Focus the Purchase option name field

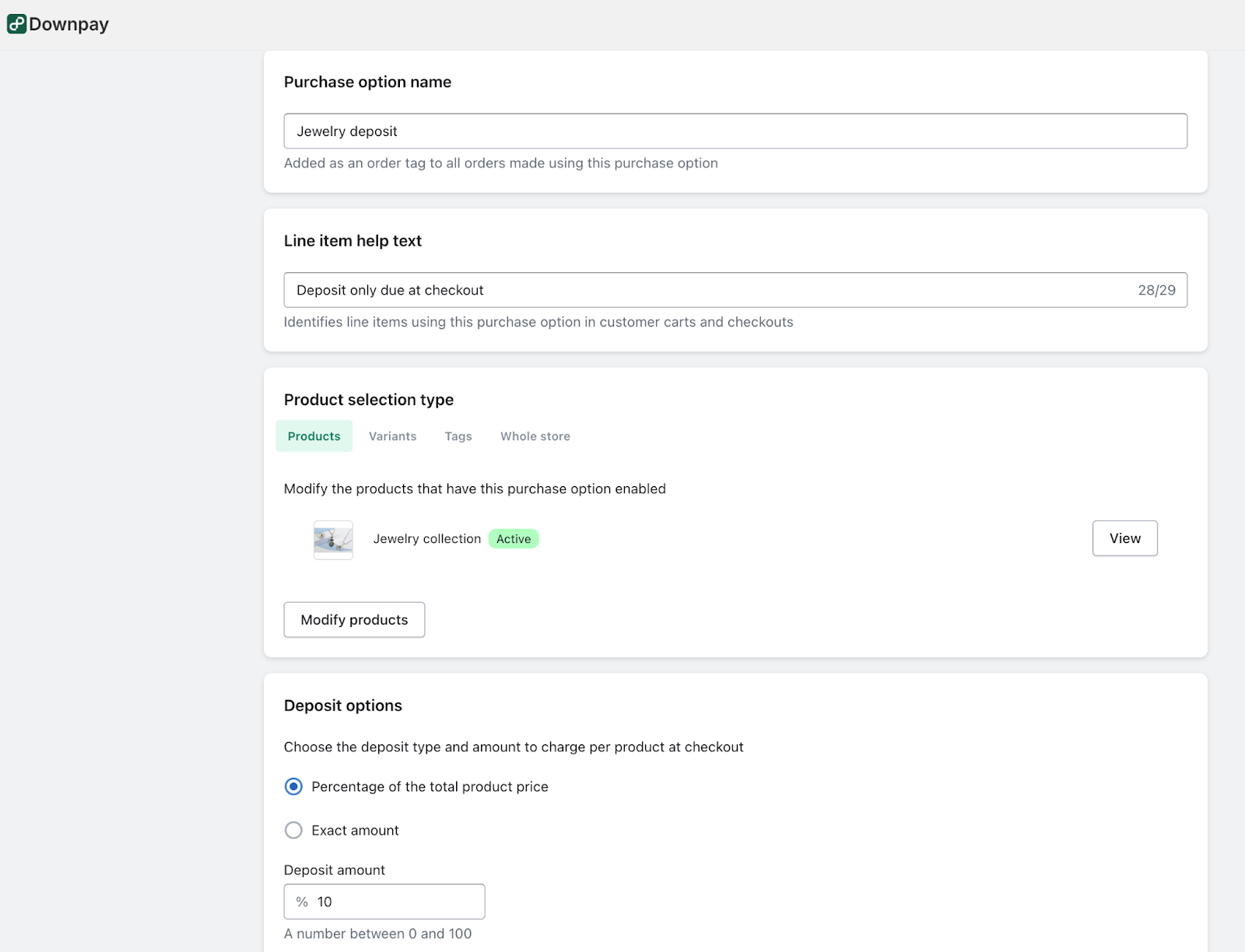735,131
